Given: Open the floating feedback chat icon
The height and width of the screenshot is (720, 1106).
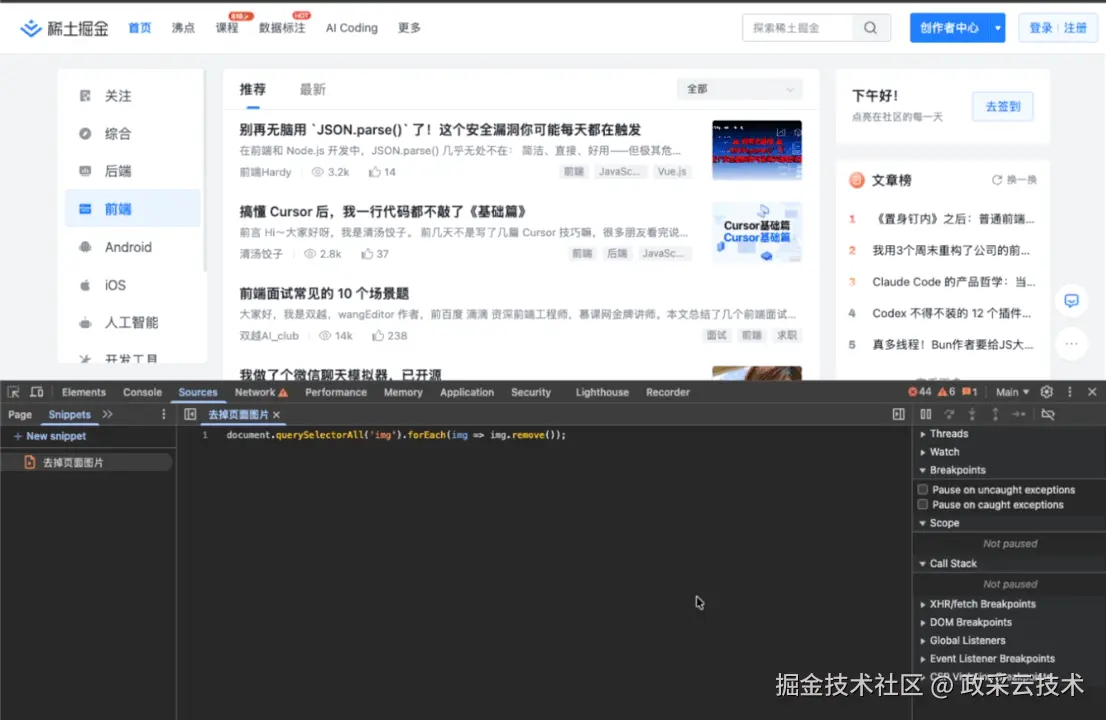Looking at the screenshot, I should coord(1071,301).
